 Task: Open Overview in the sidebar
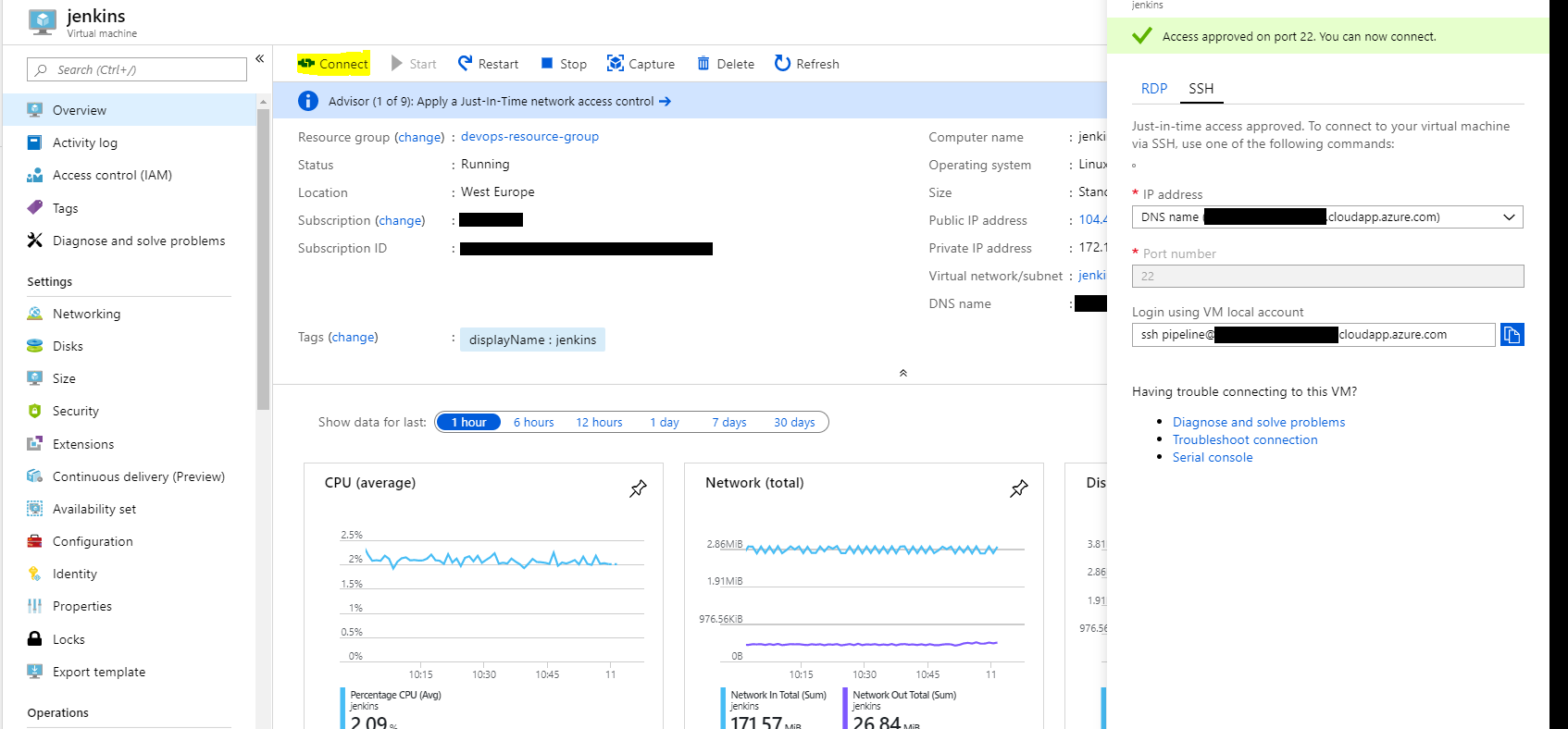click(x=130, y=110)
